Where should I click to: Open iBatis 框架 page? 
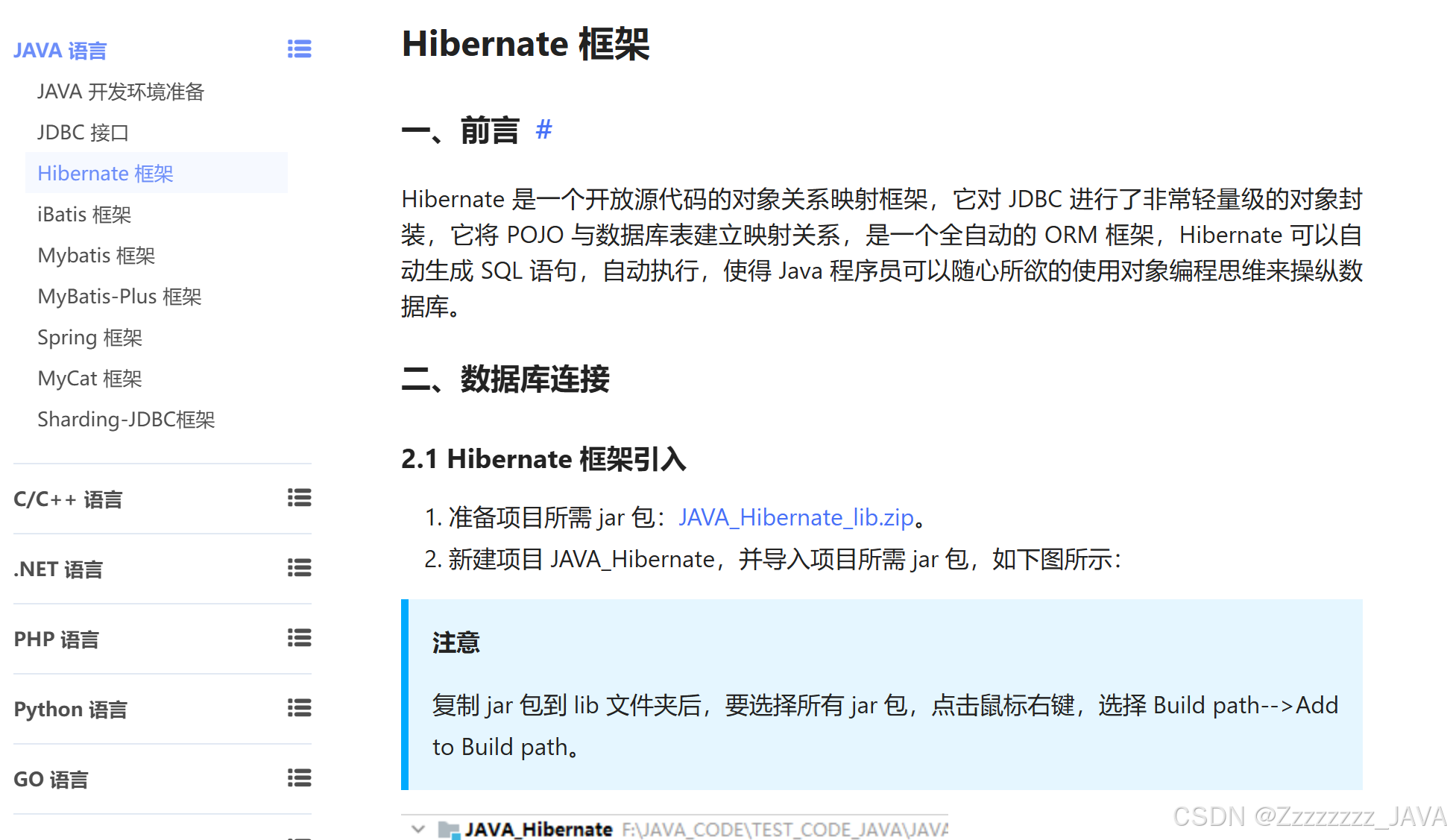84,215
